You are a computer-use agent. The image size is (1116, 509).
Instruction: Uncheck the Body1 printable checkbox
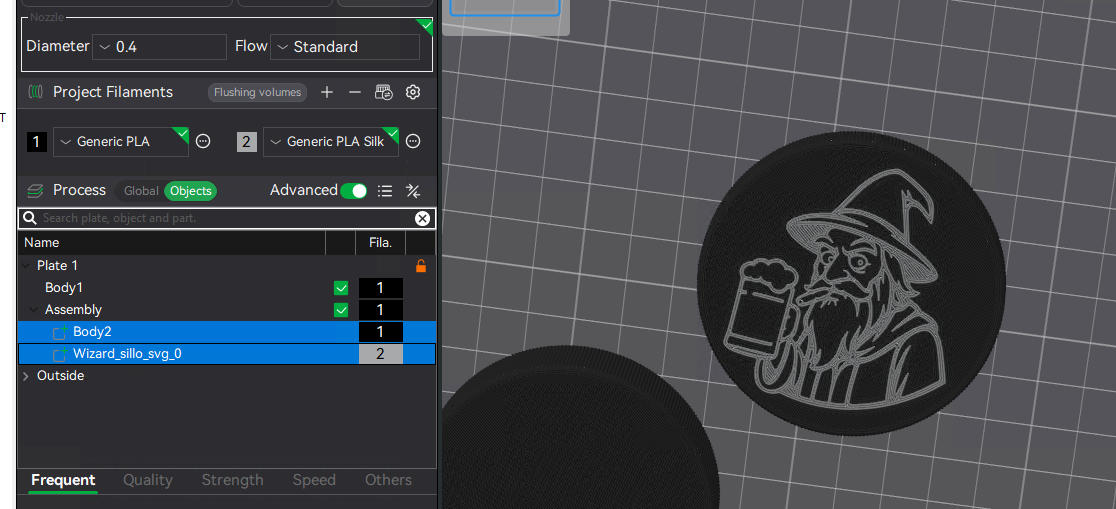point(341,288)
